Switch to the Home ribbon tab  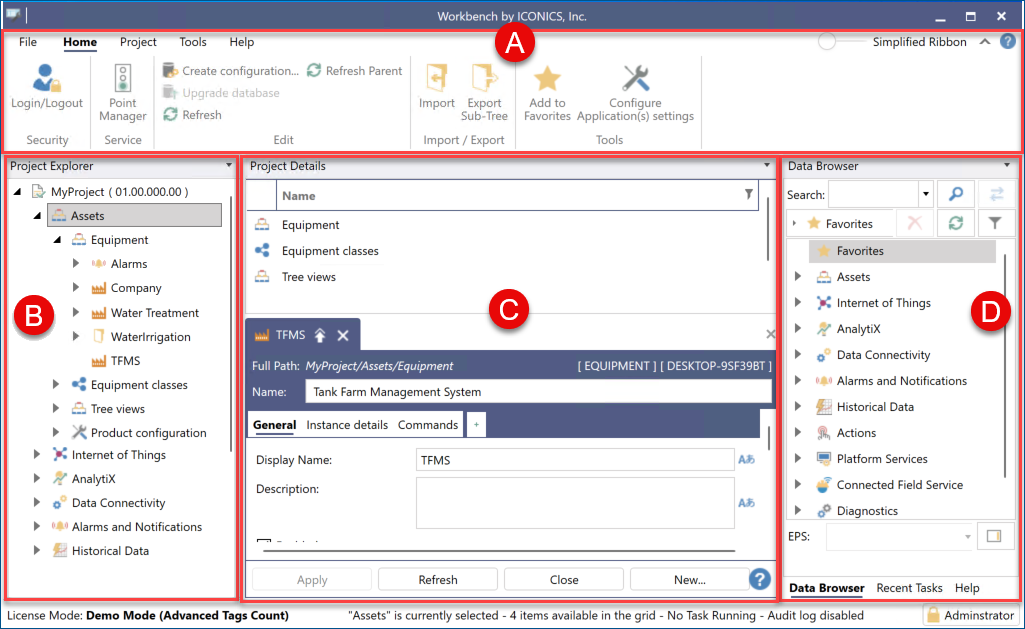[x=80, y=42]
